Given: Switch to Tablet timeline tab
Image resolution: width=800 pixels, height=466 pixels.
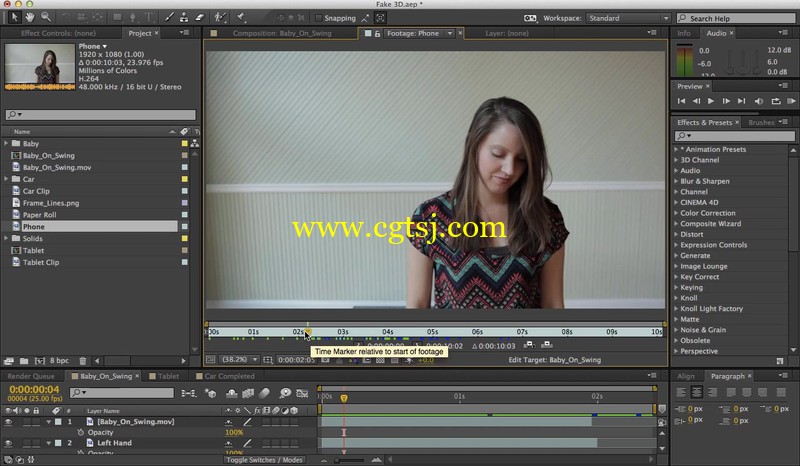Looking at the screenshot, I should 168,376.
